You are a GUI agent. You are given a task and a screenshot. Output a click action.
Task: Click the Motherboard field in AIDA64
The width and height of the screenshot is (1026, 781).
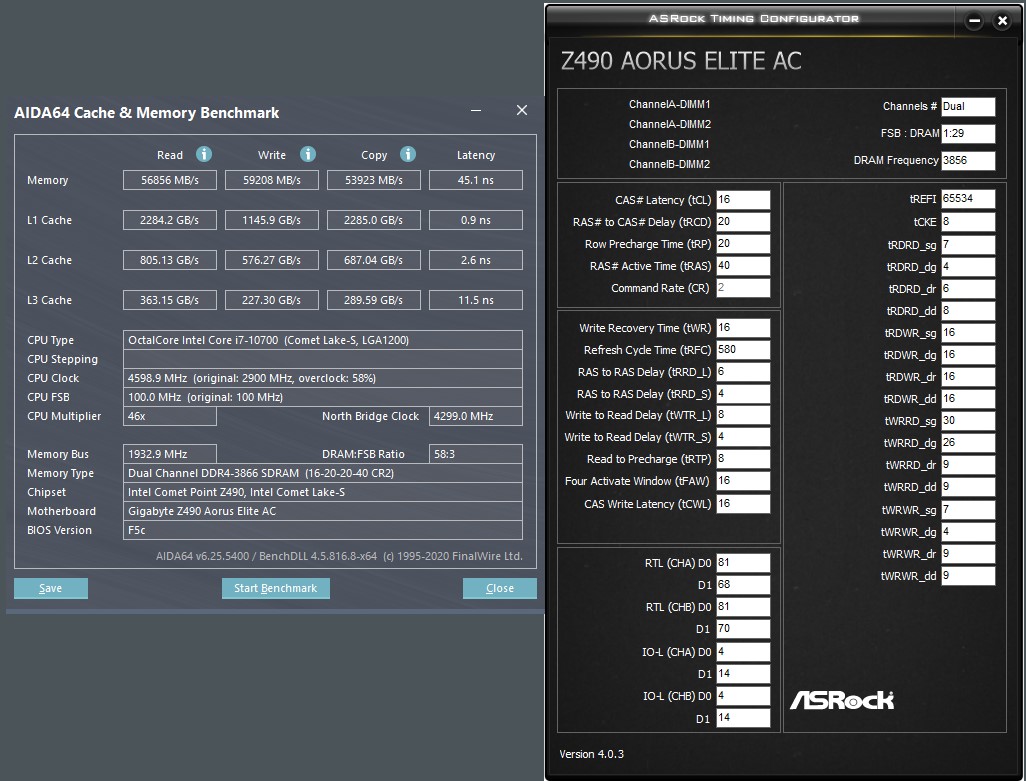click(x=323, y=511)
